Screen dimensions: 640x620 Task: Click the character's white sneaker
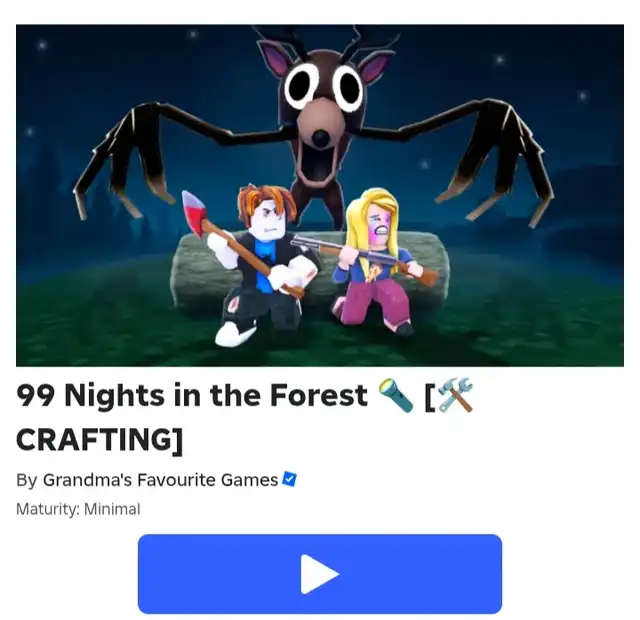(235, 332)
